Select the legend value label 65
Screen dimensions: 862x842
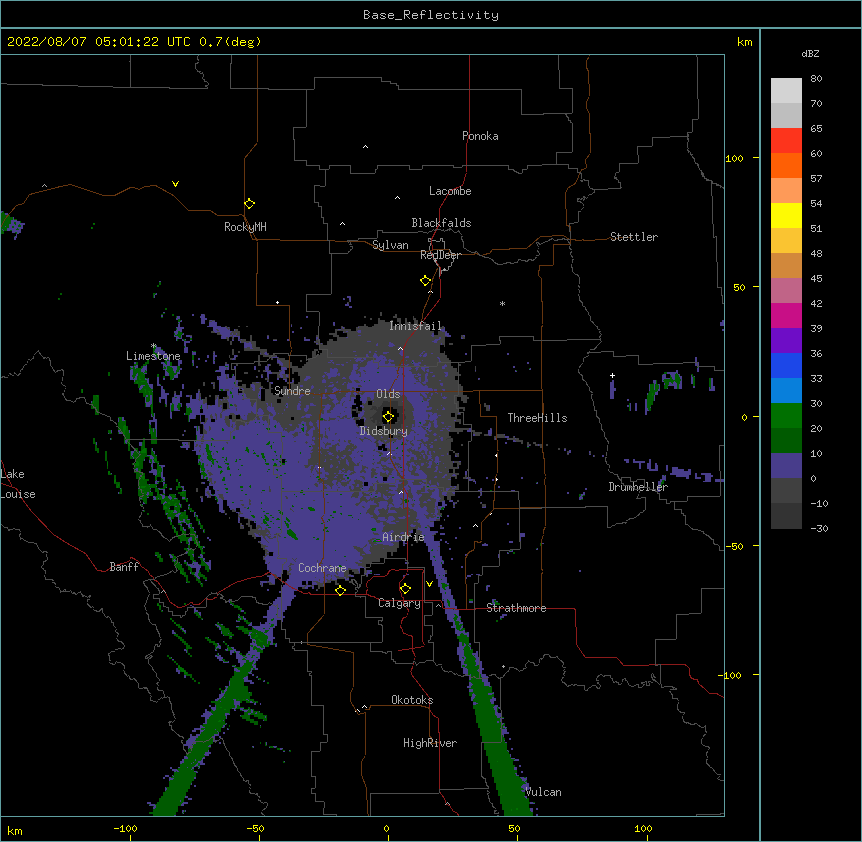816,128
